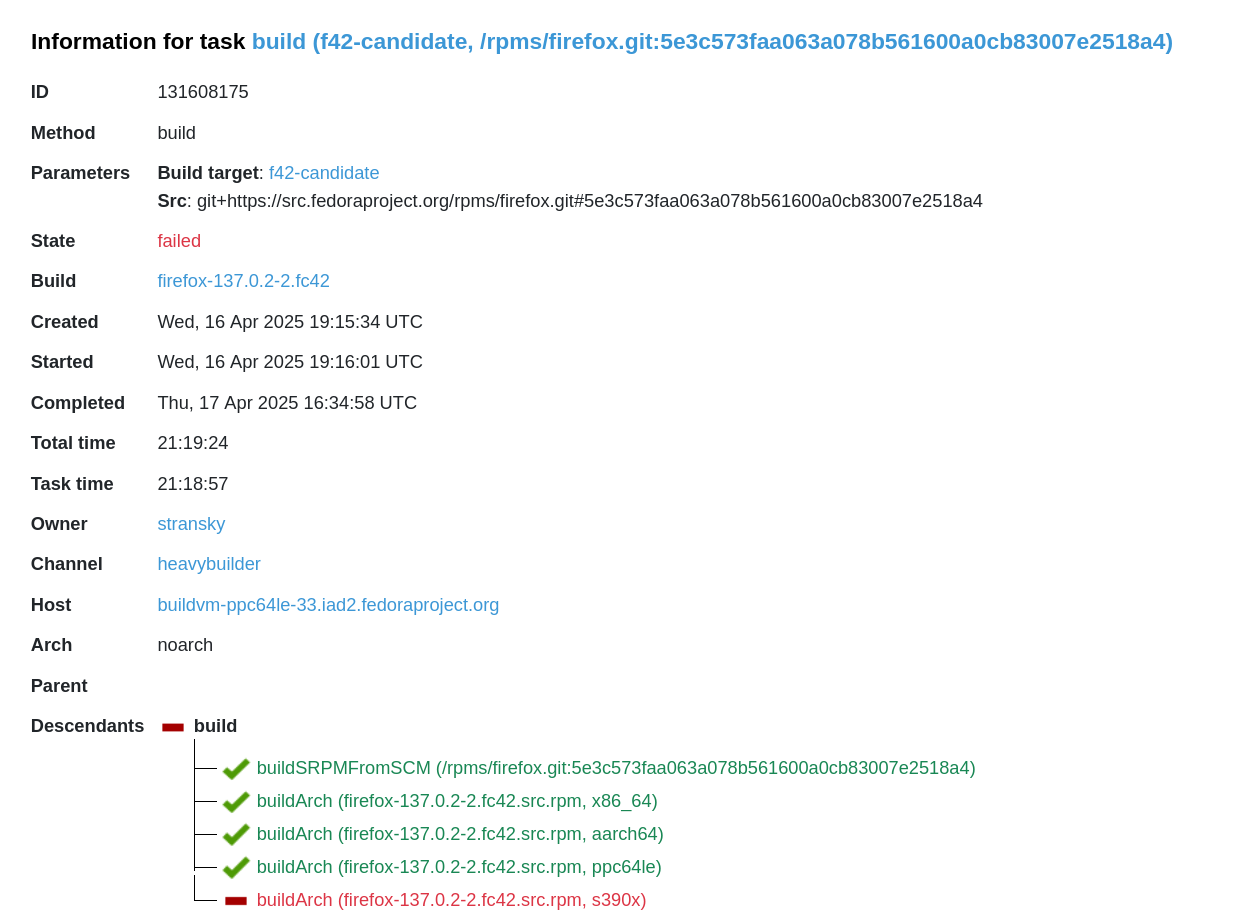Click the Parameters field label

(80, 173)
